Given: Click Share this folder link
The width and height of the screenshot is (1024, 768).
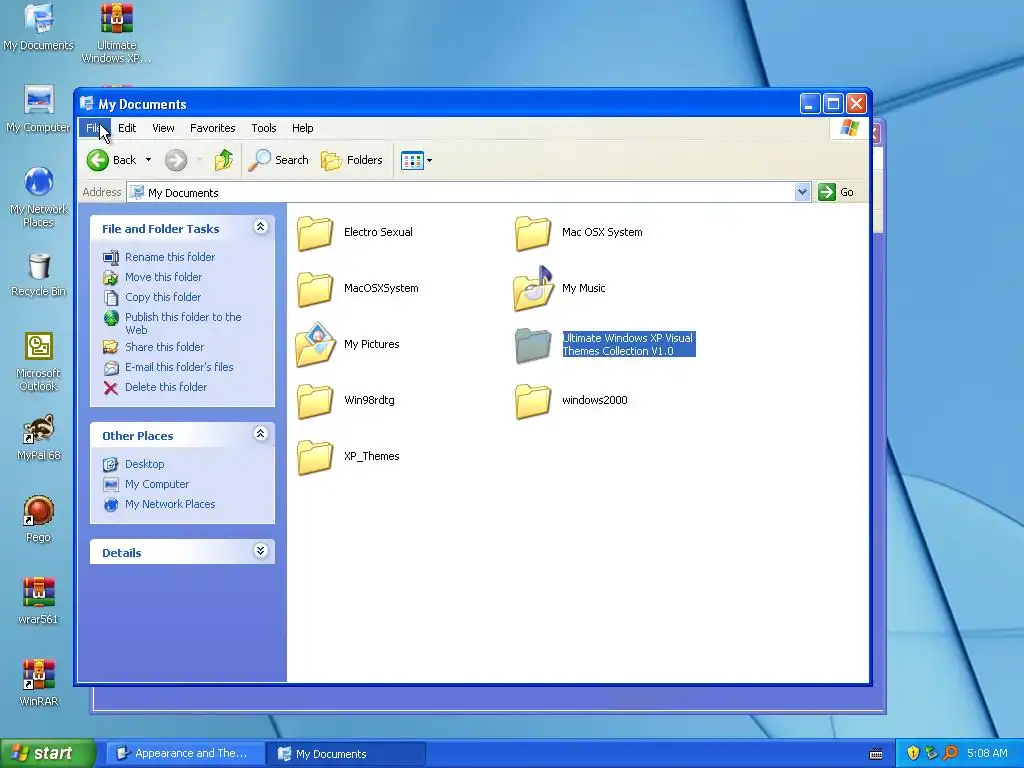Looking at the screenshot, I should click(x=165, y=347).
